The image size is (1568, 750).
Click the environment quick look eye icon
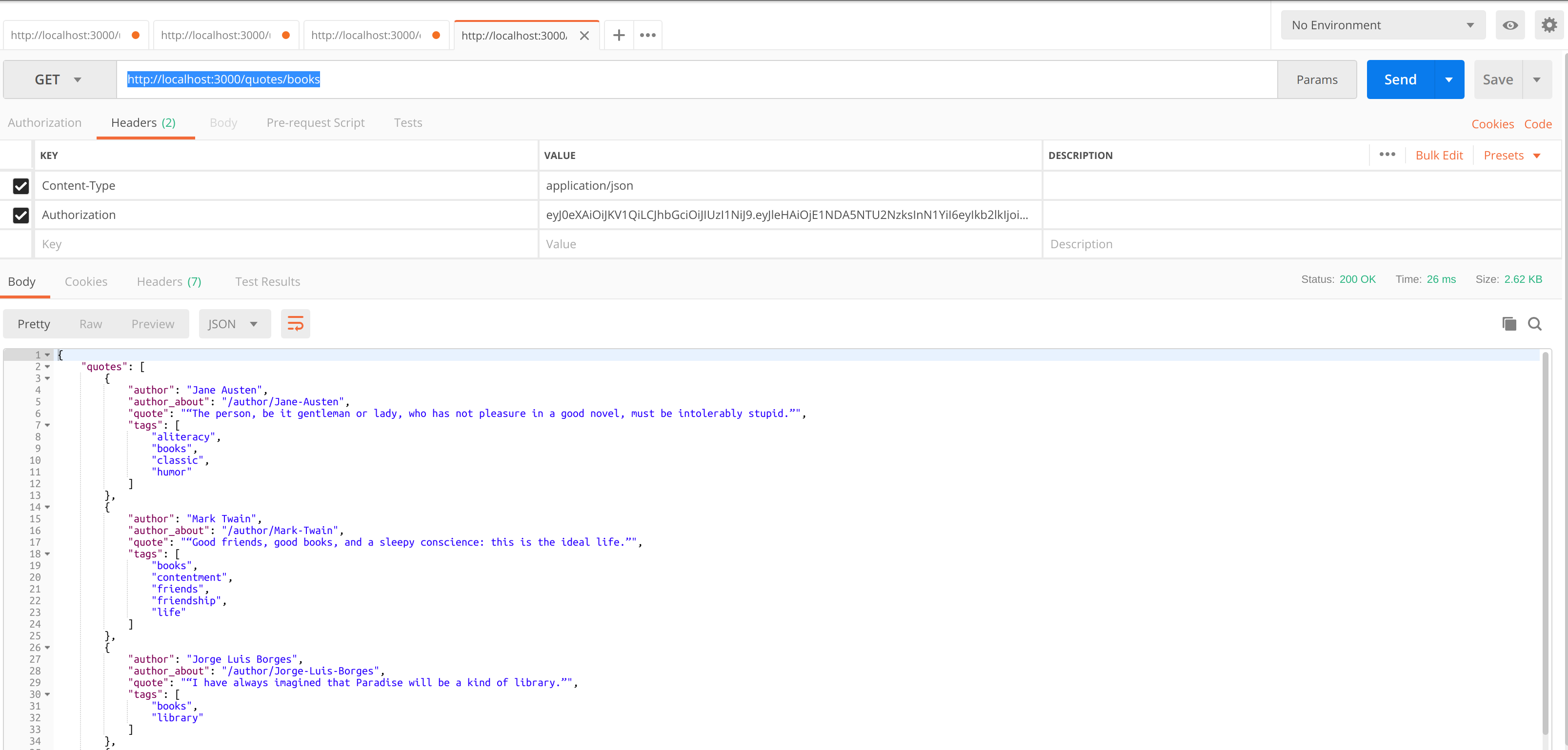[x=1510, y=25]
